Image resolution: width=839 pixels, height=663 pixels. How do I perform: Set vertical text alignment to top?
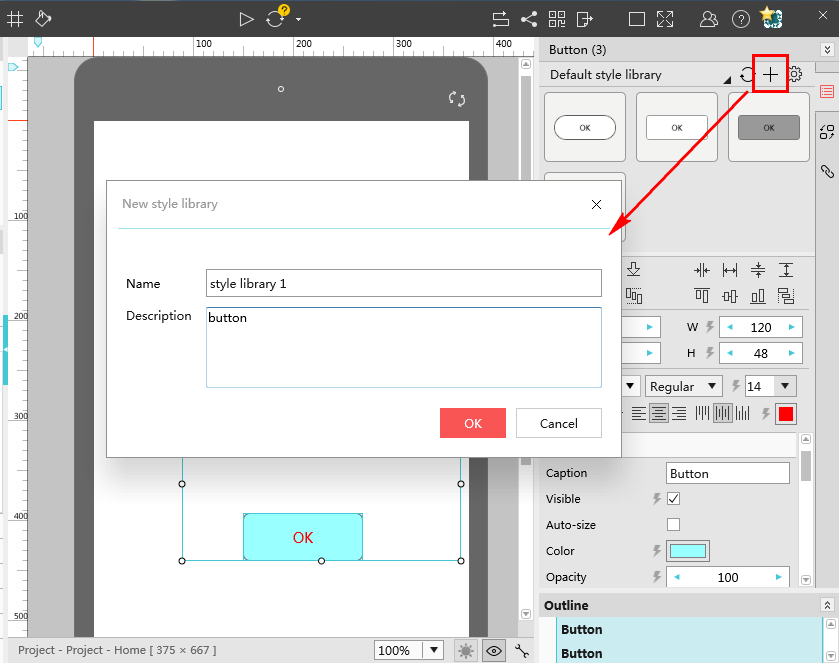(702, 413)
